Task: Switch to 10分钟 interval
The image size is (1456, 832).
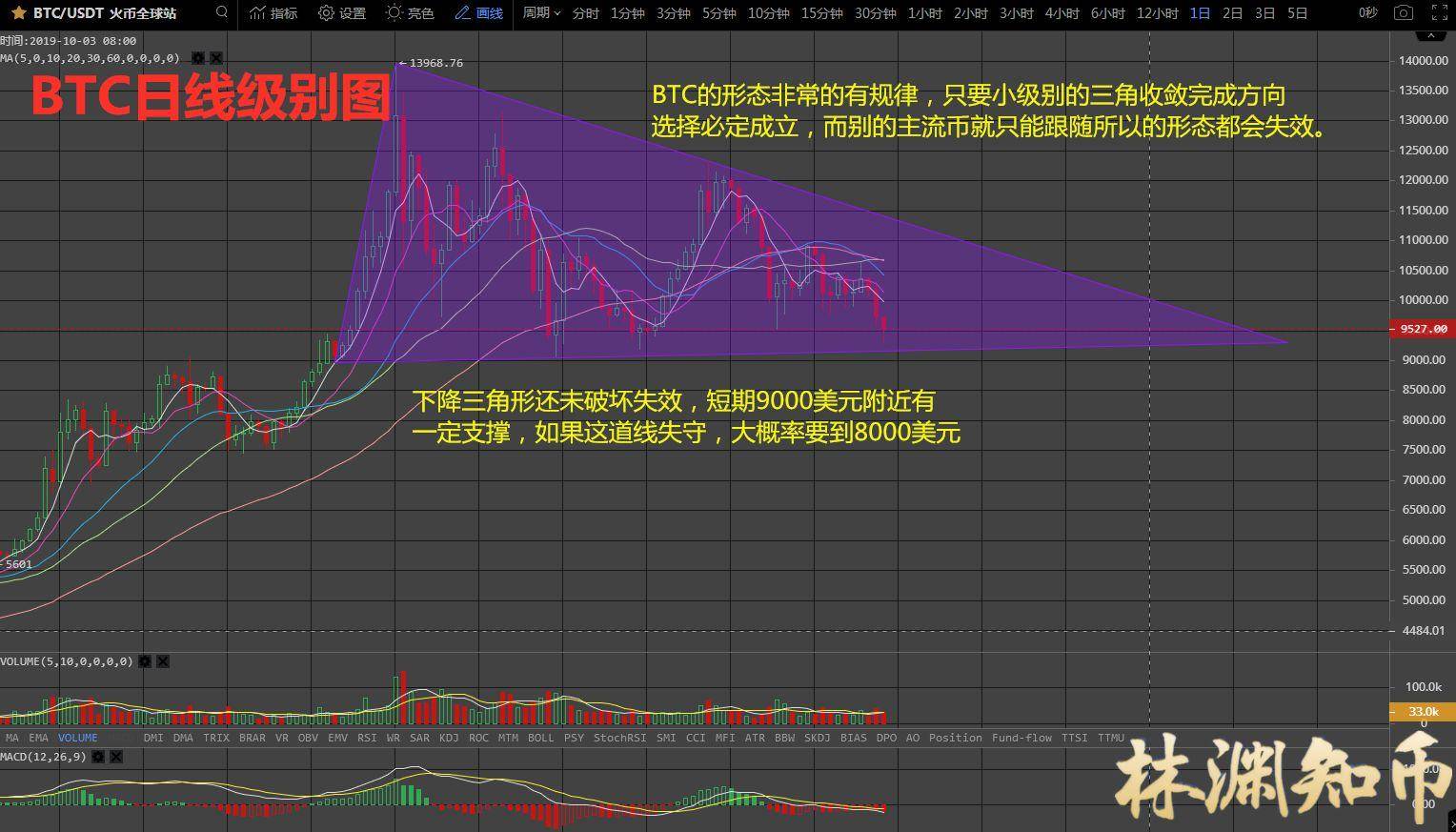Action: (768, 13)
